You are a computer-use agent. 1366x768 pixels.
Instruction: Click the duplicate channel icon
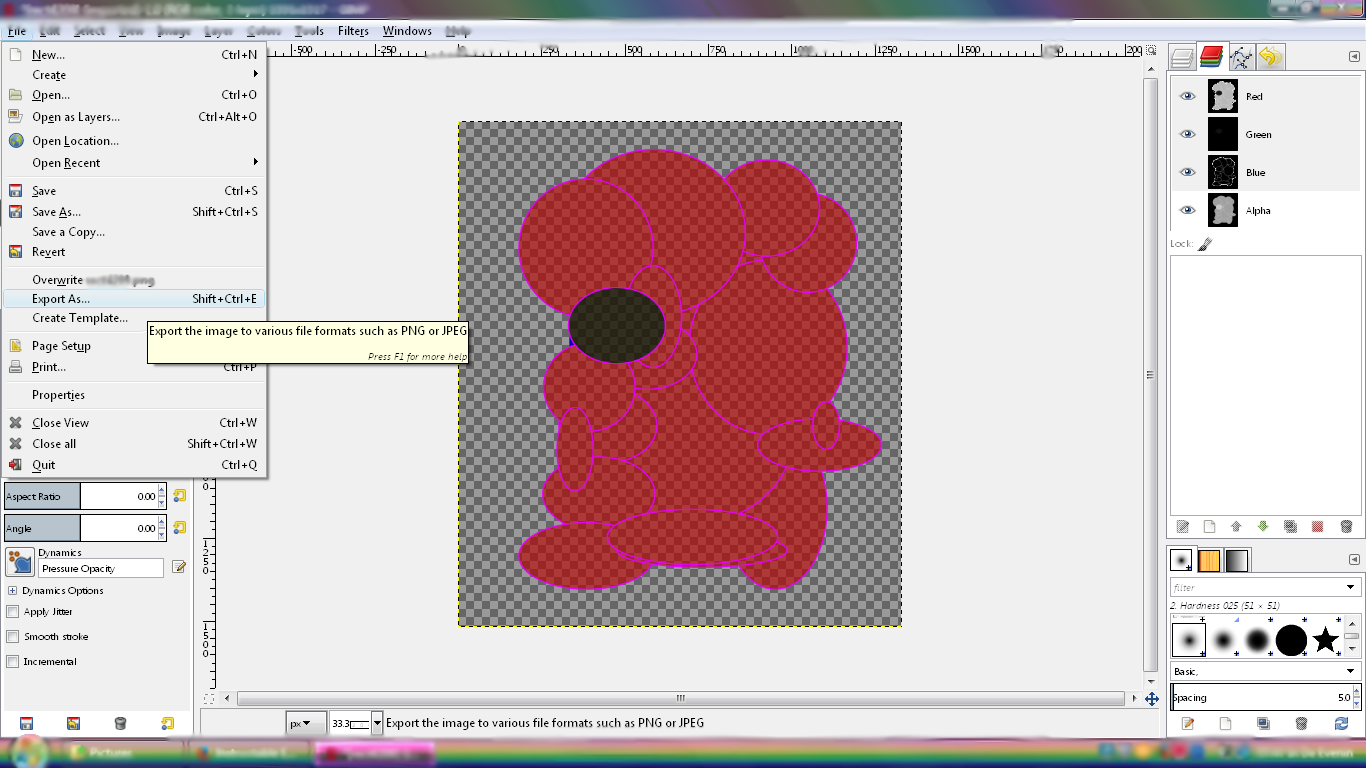pos(1290,526)
